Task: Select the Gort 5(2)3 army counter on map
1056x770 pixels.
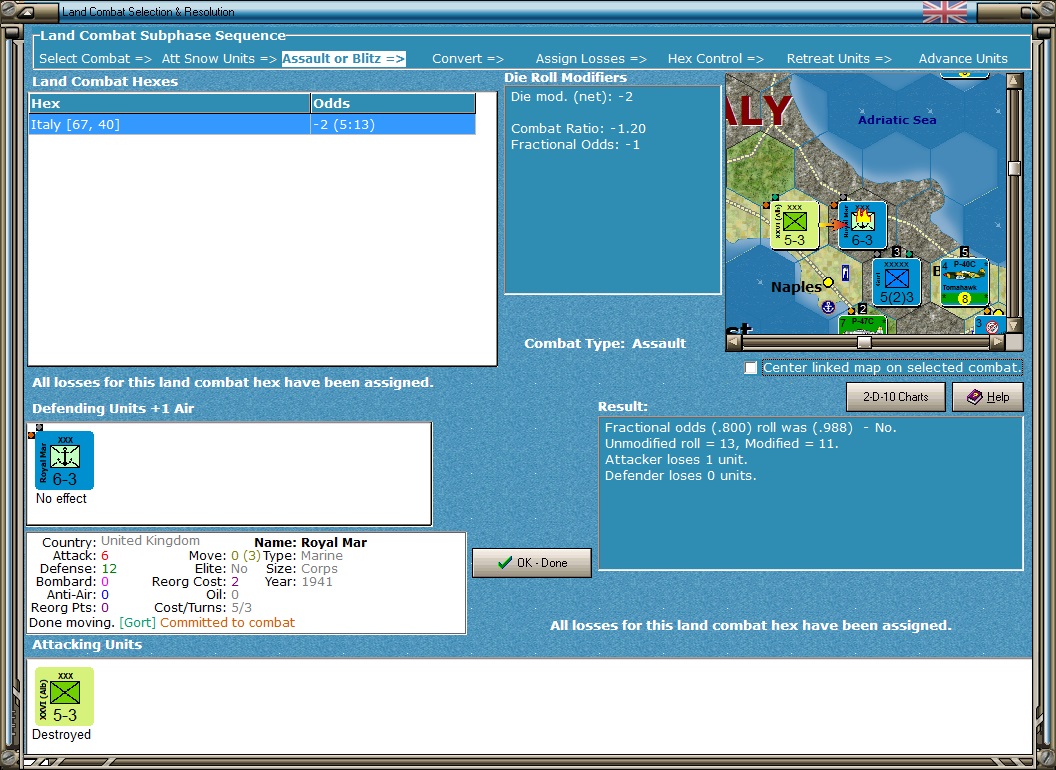Action: click(896, 282)
